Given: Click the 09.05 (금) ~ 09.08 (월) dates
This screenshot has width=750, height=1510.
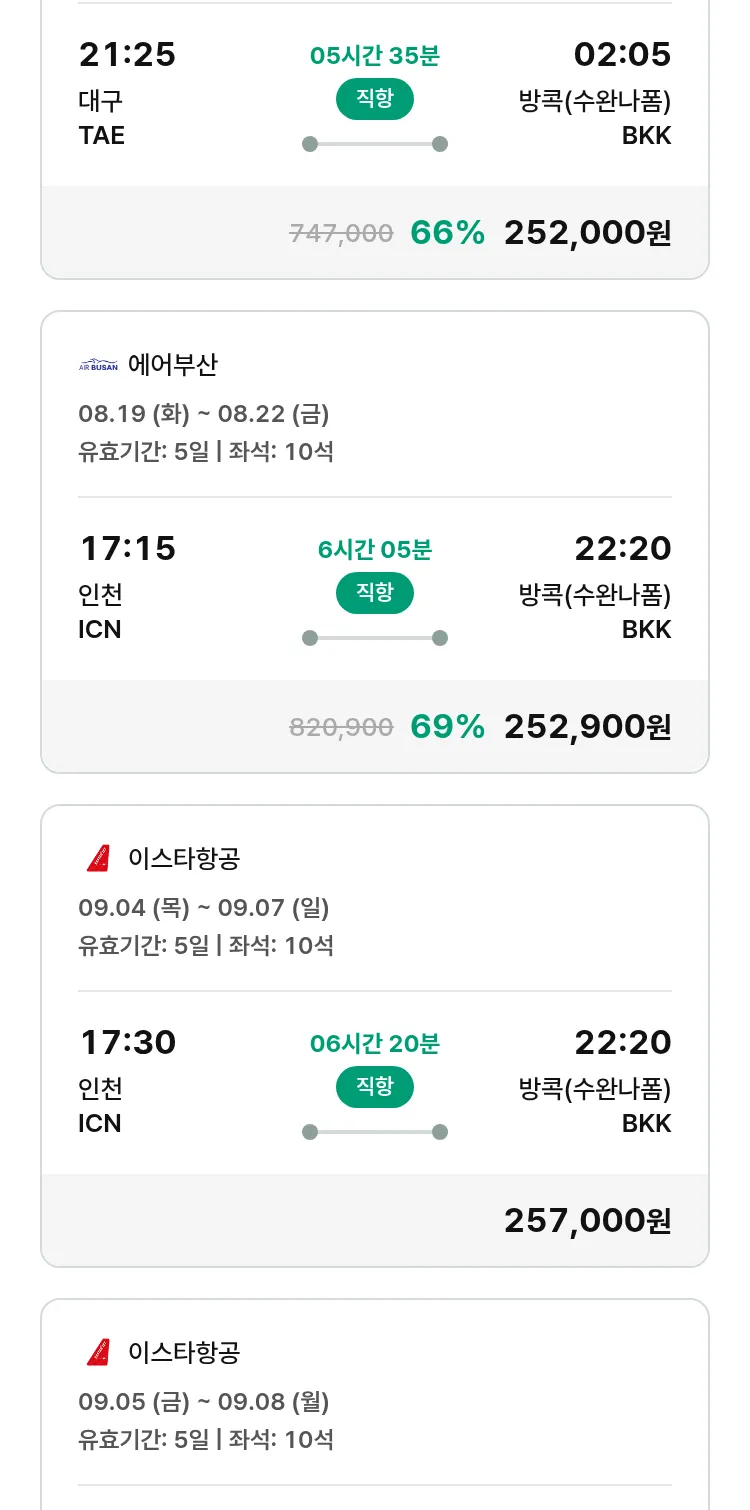Looking at the screenshot, I should point(204,1402).
